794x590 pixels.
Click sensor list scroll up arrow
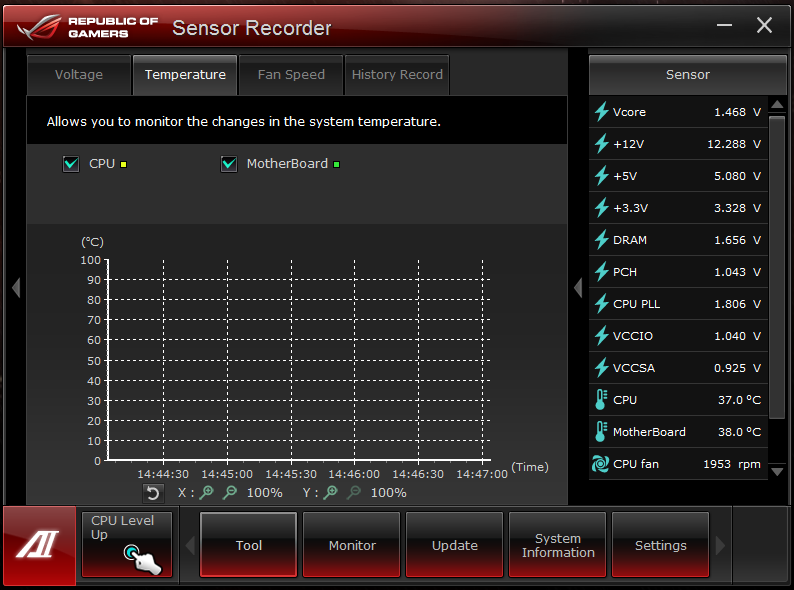[x=777, y=105]
